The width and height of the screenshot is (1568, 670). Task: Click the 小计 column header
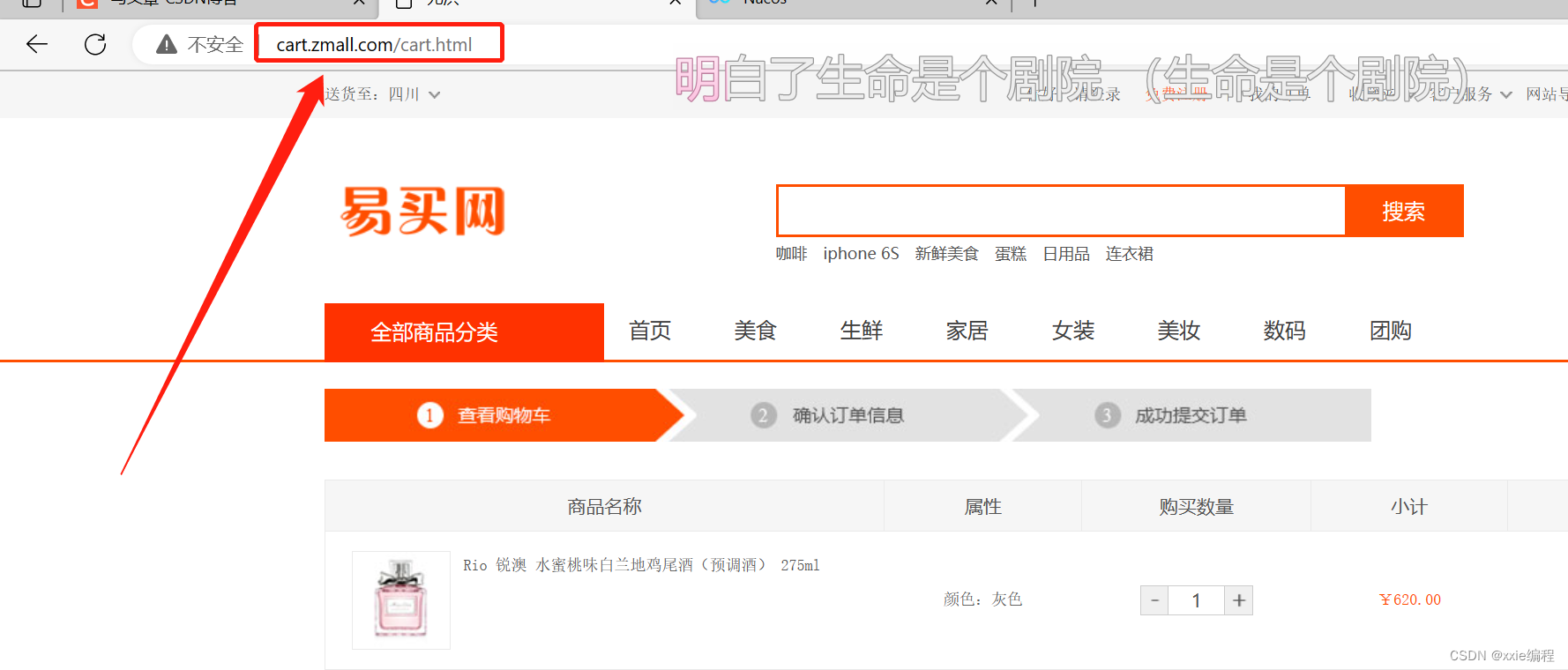point(1409,507)
